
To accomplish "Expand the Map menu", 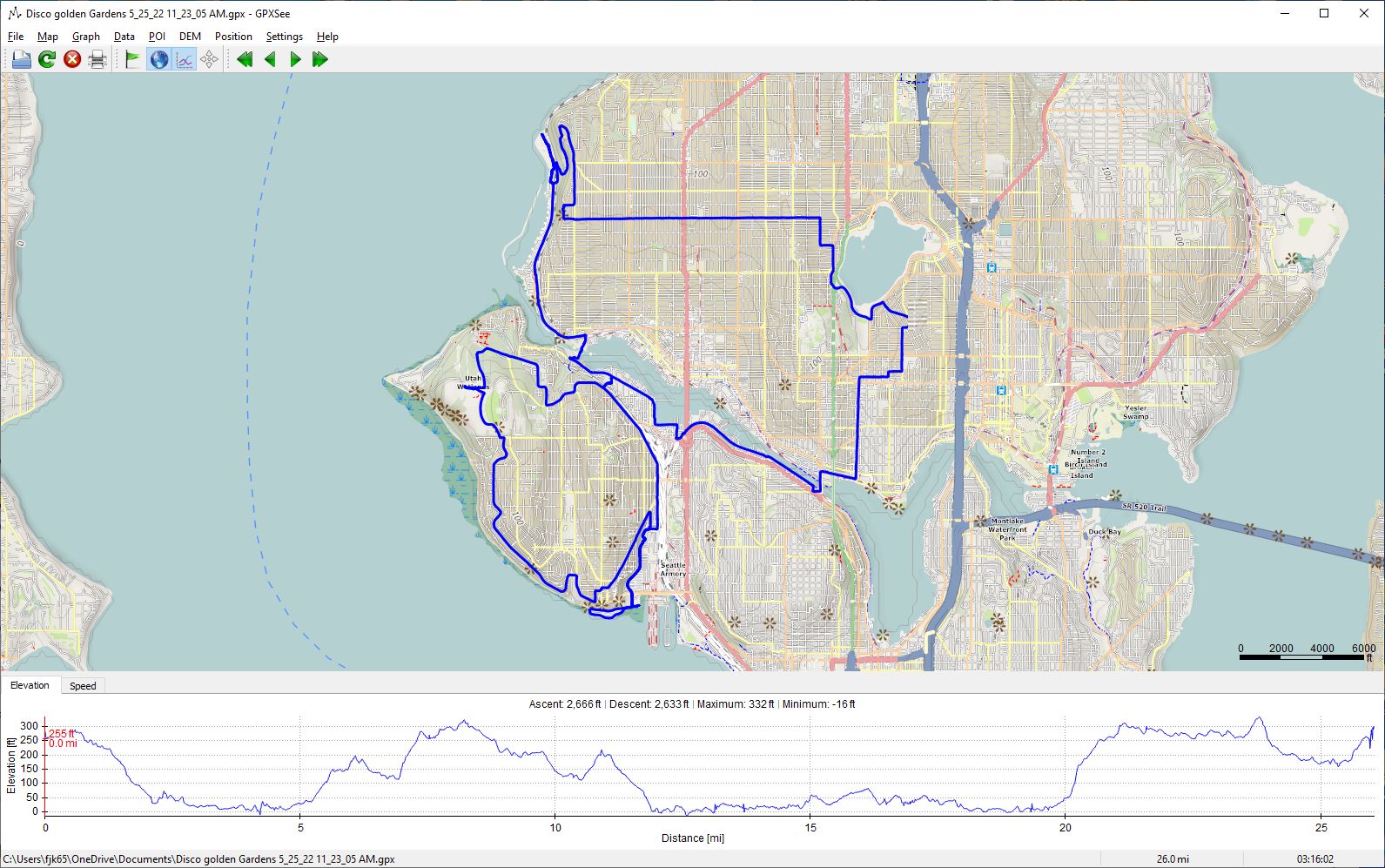I will tap(47, 37).
